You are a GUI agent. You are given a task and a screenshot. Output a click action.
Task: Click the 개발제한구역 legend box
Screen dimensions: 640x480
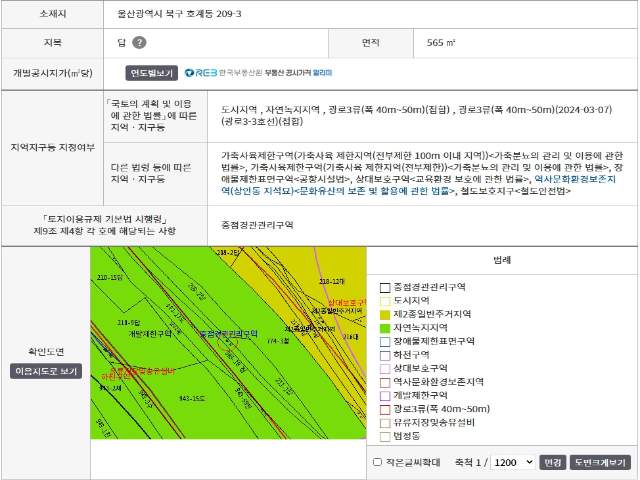385,395
